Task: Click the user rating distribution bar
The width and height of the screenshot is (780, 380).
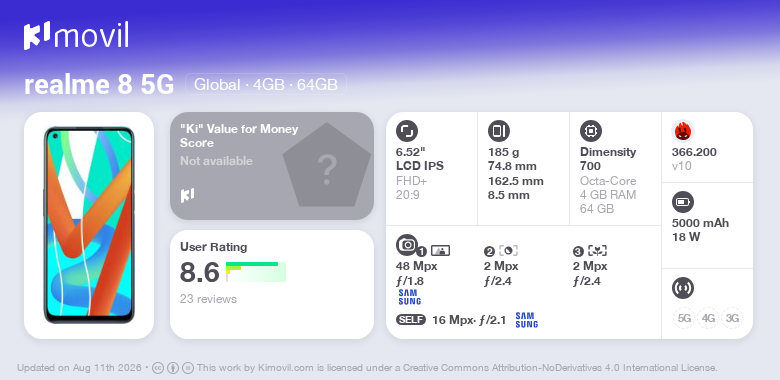Action: [x=256, y=272]
